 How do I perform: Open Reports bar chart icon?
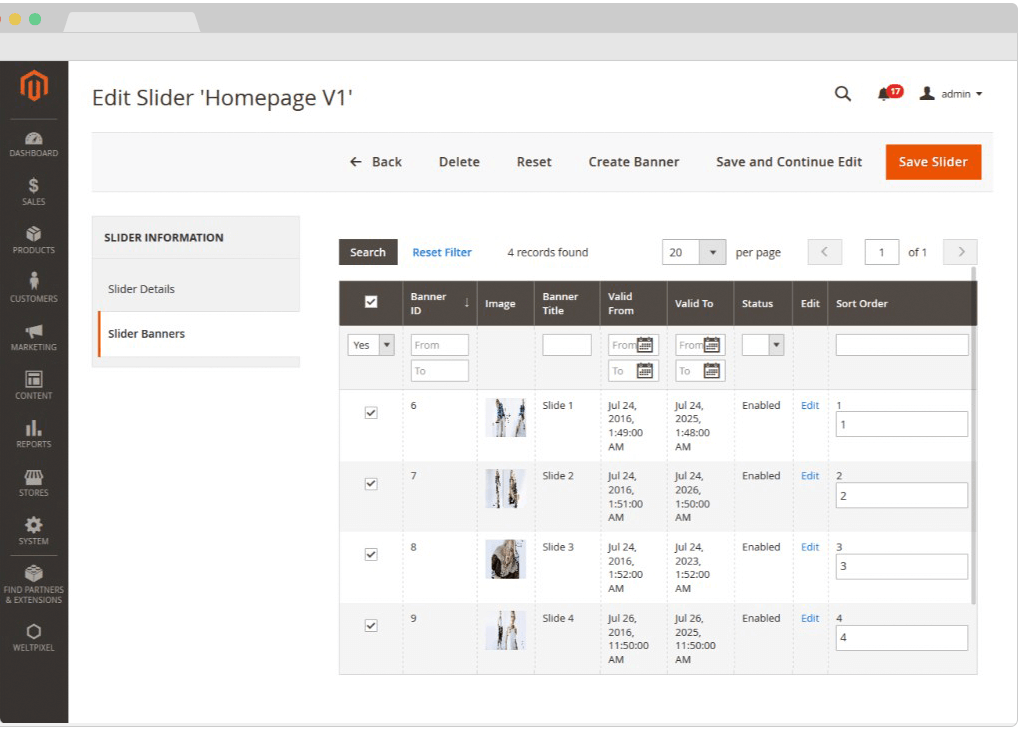pos(34,434)
